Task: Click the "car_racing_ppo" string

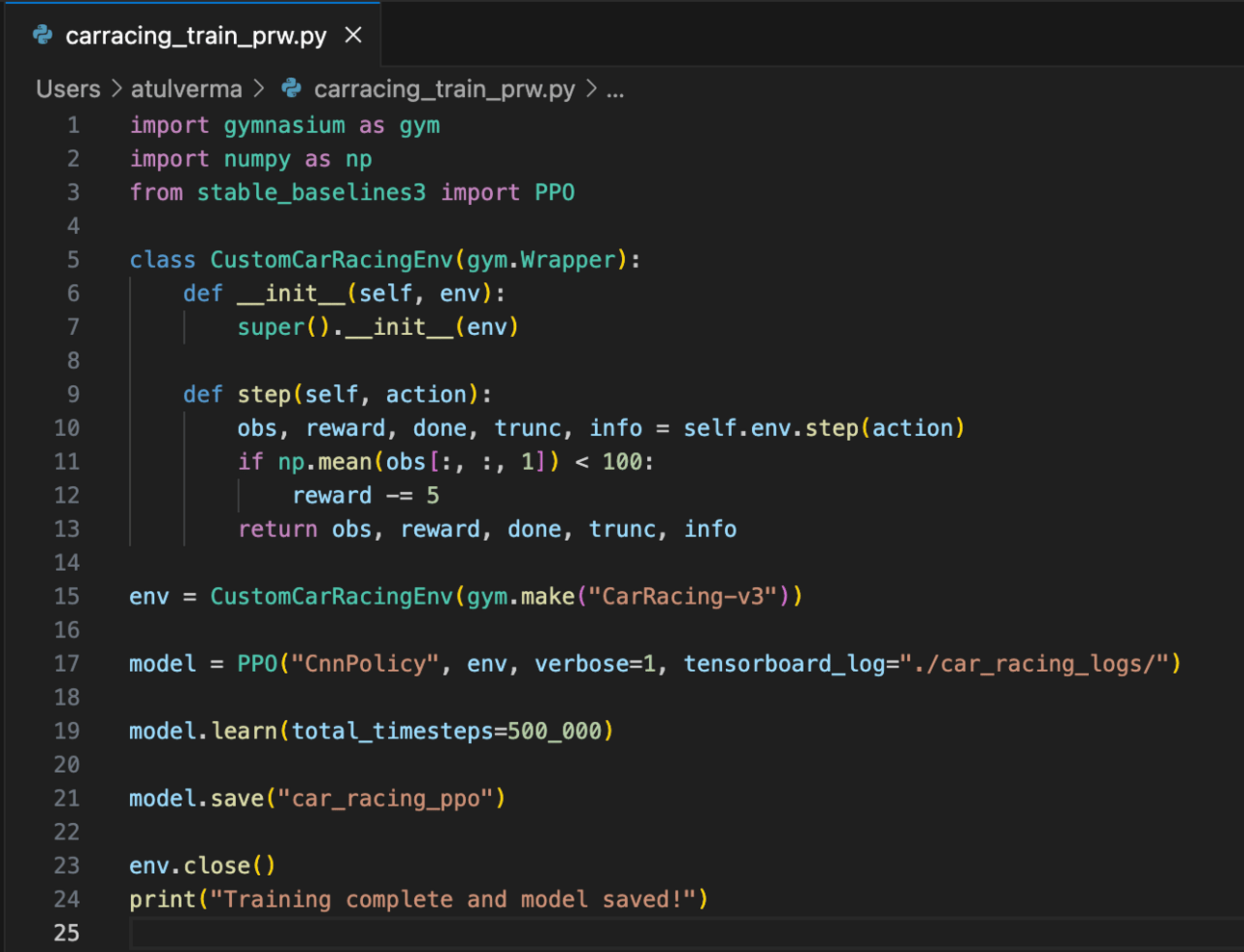Action: [x=385, y=800]
